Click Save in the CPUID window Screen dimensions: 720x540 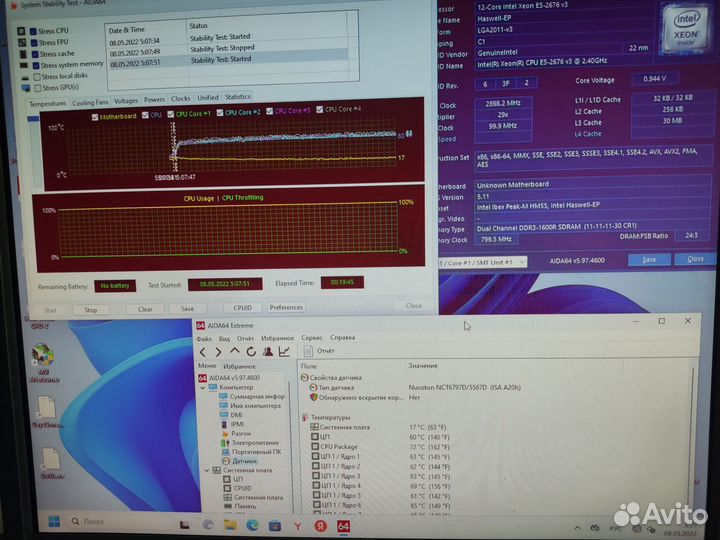pos(649,260)
